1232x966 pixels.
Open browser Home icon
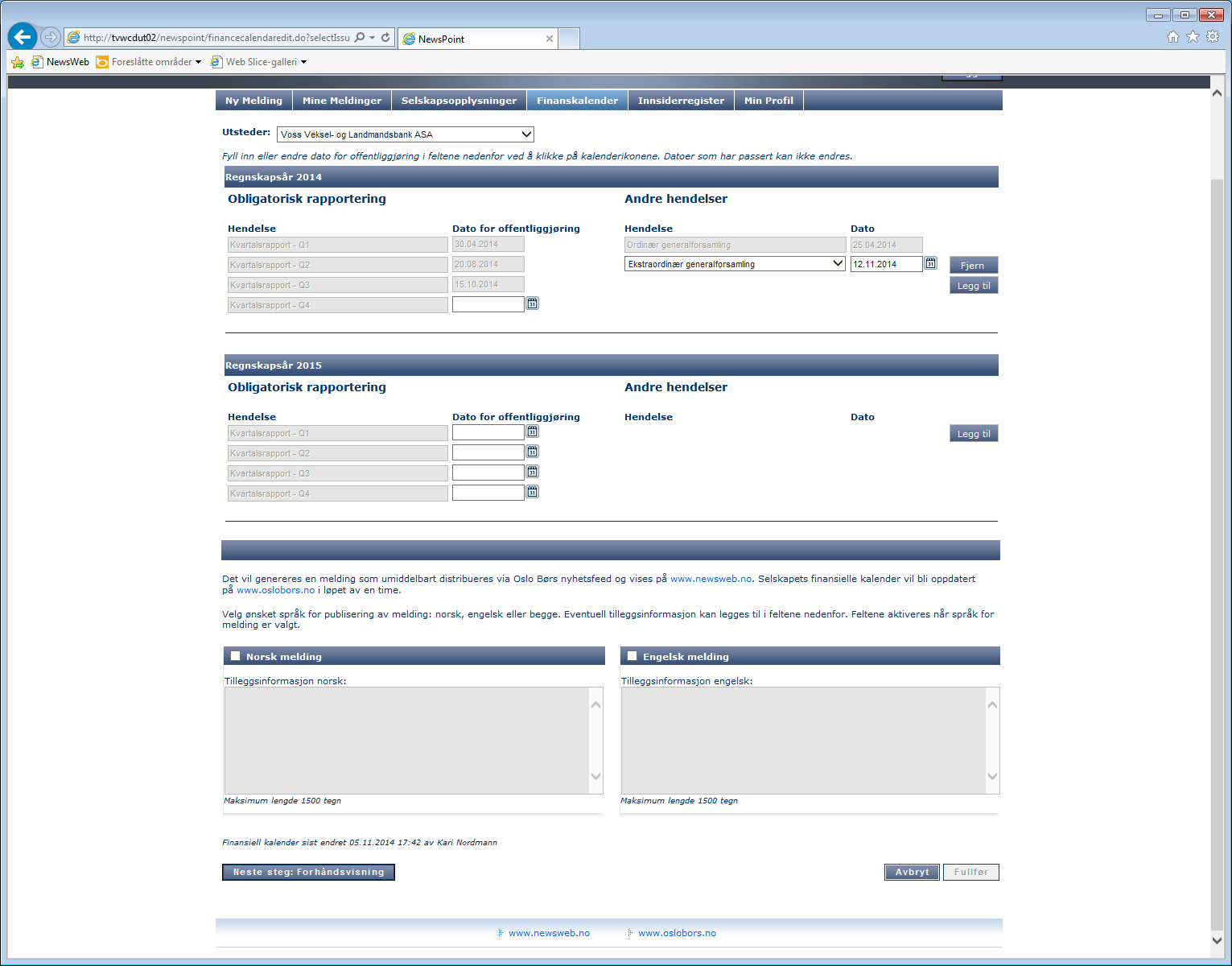(1173, 37)
